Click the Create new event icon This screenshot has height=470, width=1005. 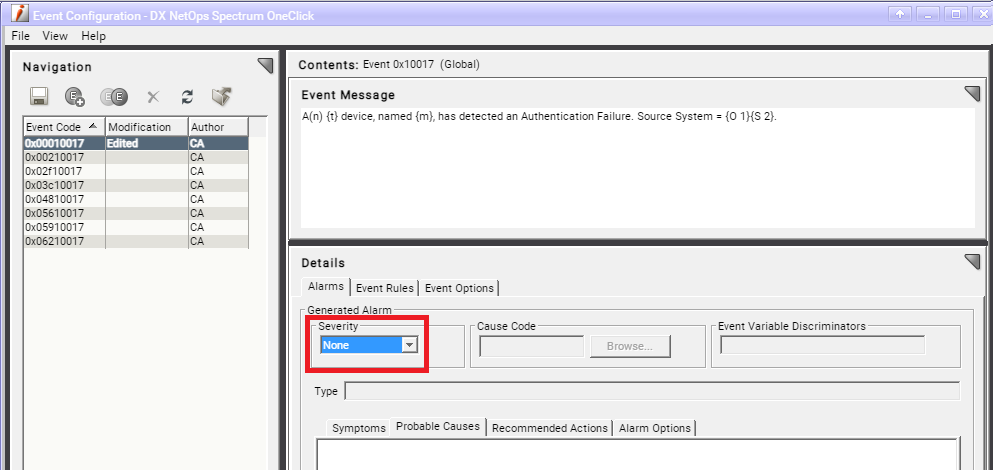75,97
